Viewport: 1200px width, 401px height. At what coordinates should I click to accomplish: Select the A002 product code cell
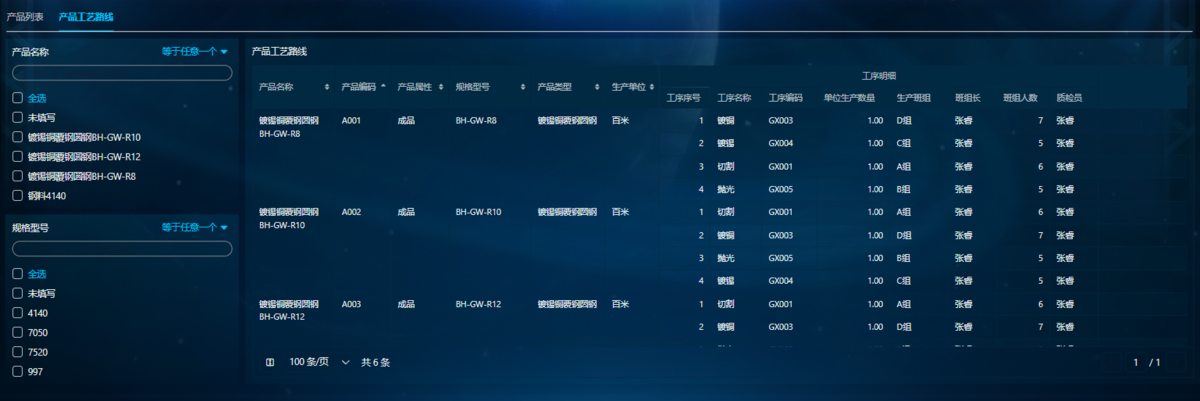coord(351,212)
